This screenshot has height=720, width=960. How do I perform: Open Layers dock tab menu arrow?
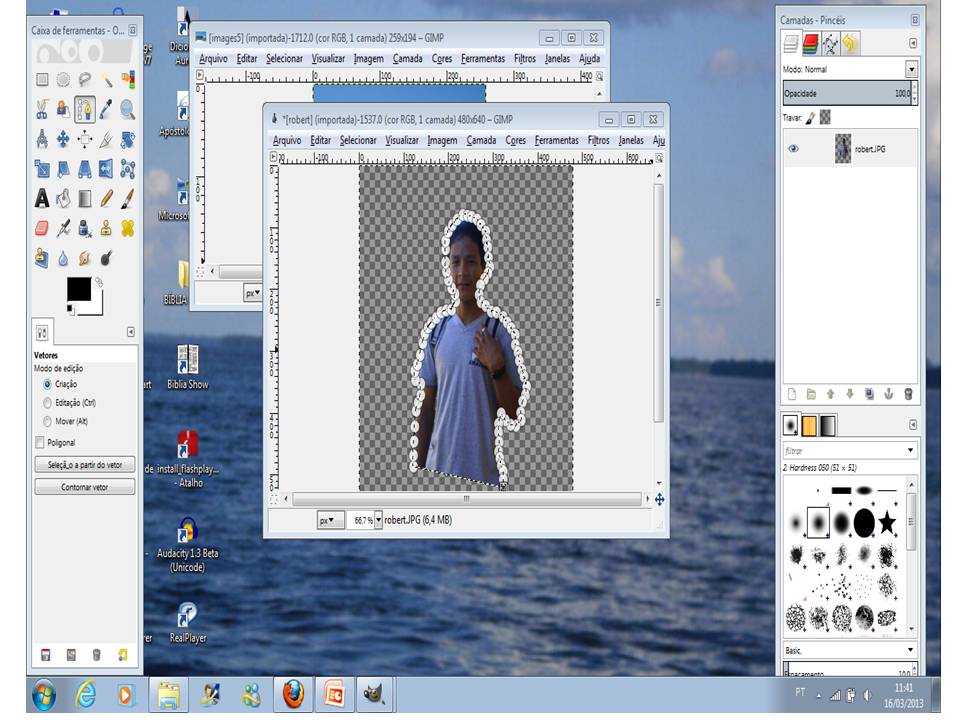912,43
